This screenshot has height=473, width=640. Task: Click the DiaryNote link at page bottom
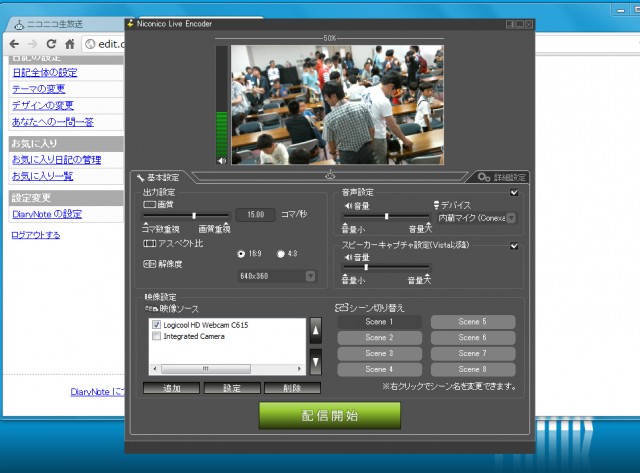(97, 392)
